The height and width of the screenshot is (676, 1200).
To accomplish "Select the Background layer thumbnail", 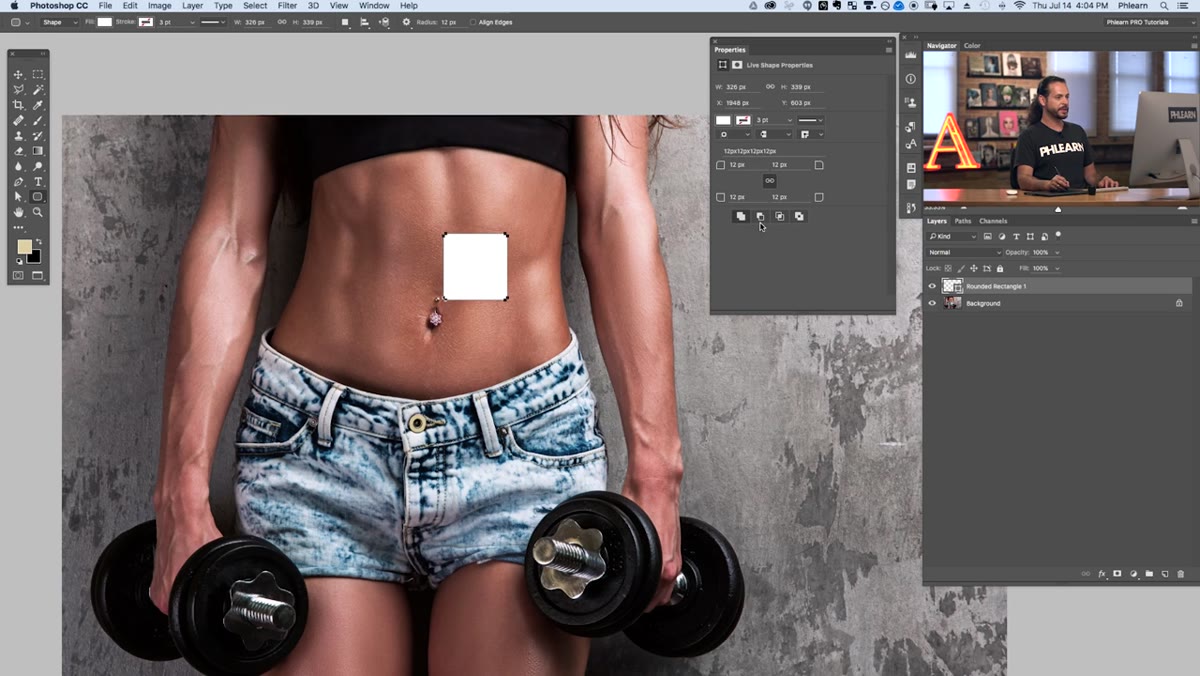I will pos(952,303).
